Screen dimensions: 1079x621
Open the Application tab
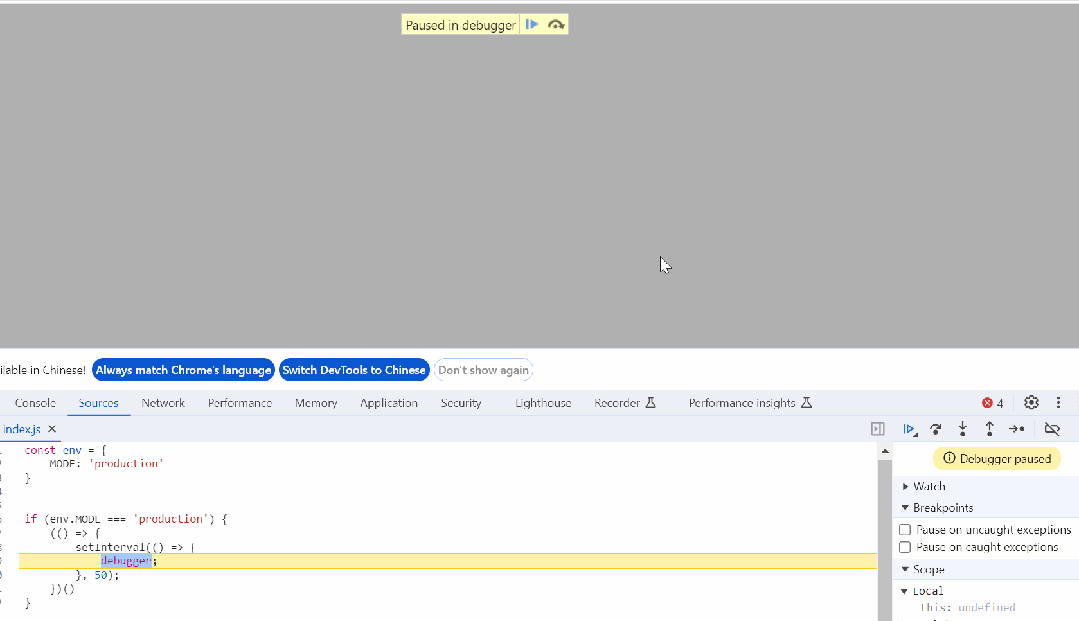point(389,403)
